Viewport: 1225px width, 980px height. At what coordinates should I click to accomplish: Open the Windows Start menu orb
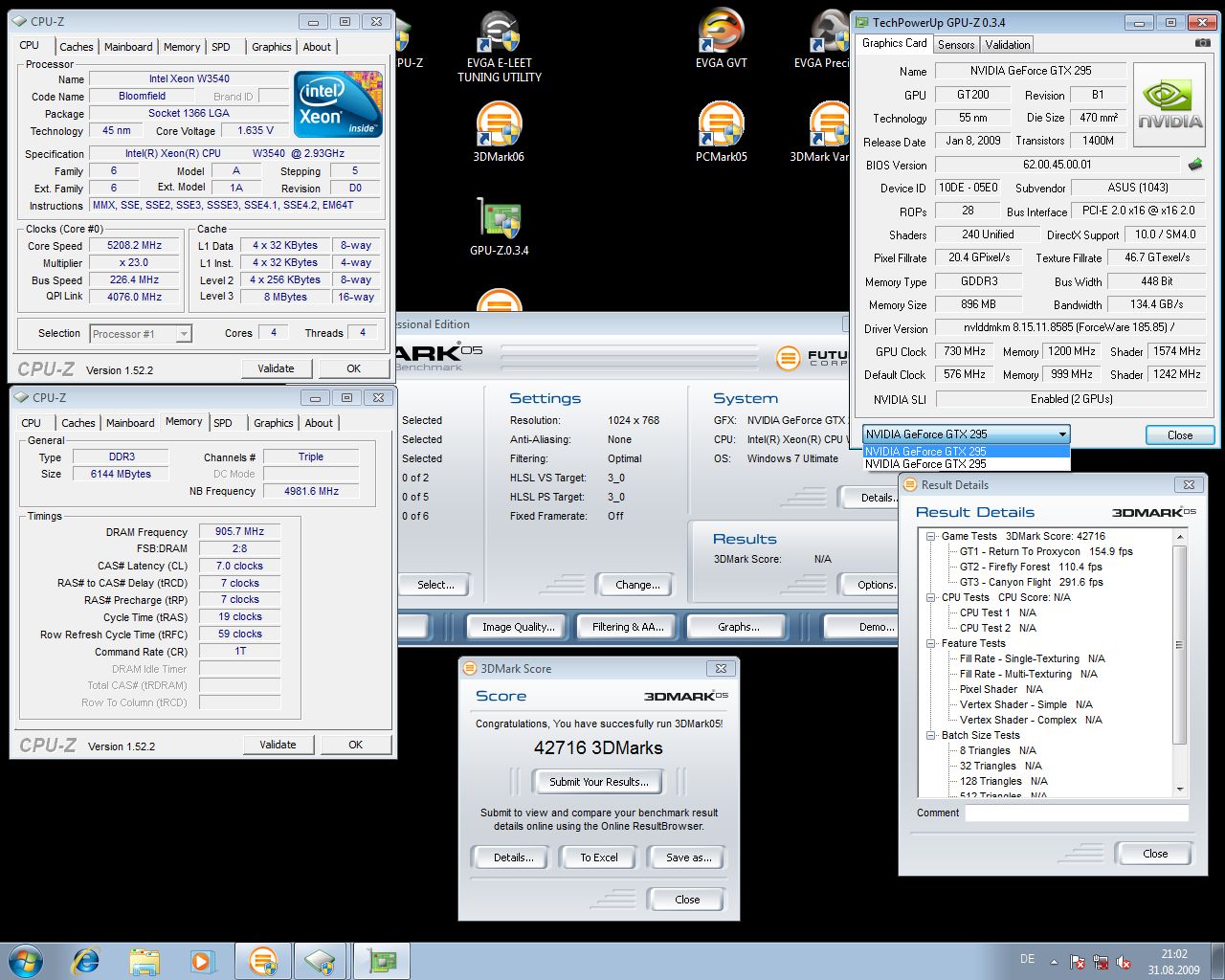[x=26, y=961]
